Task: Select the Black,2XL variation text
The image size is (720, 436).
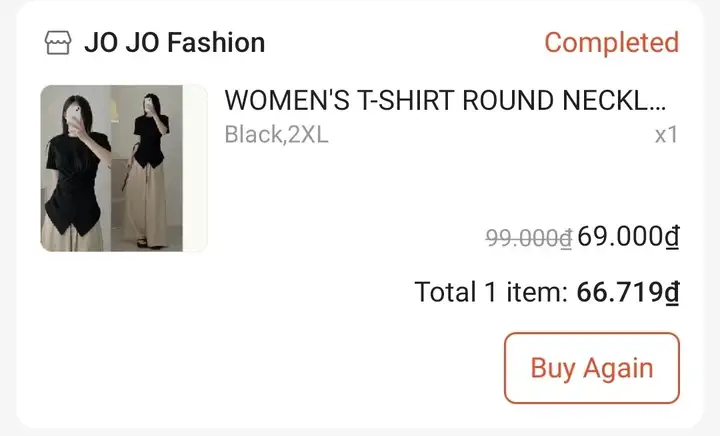Action: (x=276, y=135)
